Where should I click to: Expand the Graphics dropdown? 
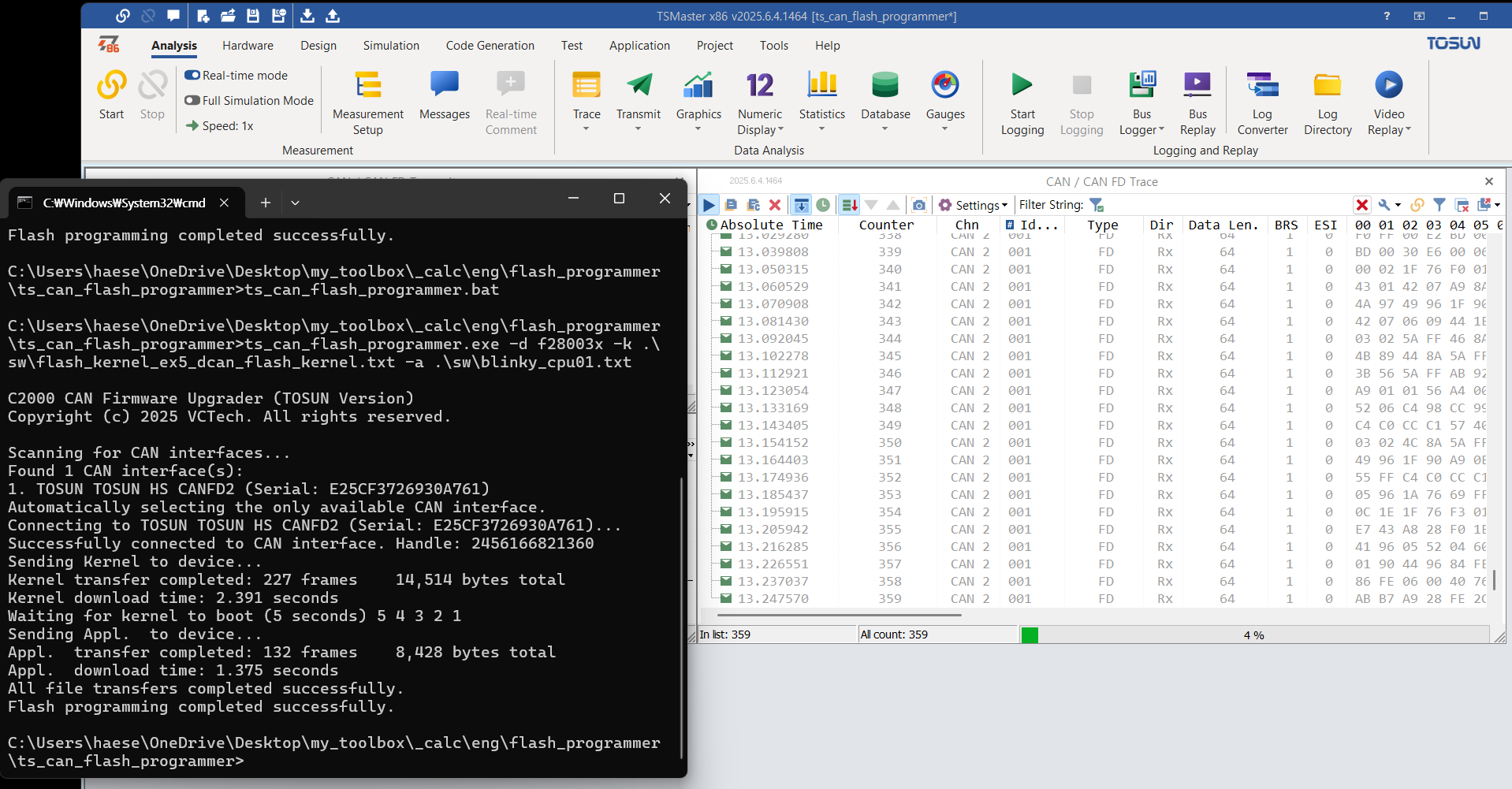point(698,128)
